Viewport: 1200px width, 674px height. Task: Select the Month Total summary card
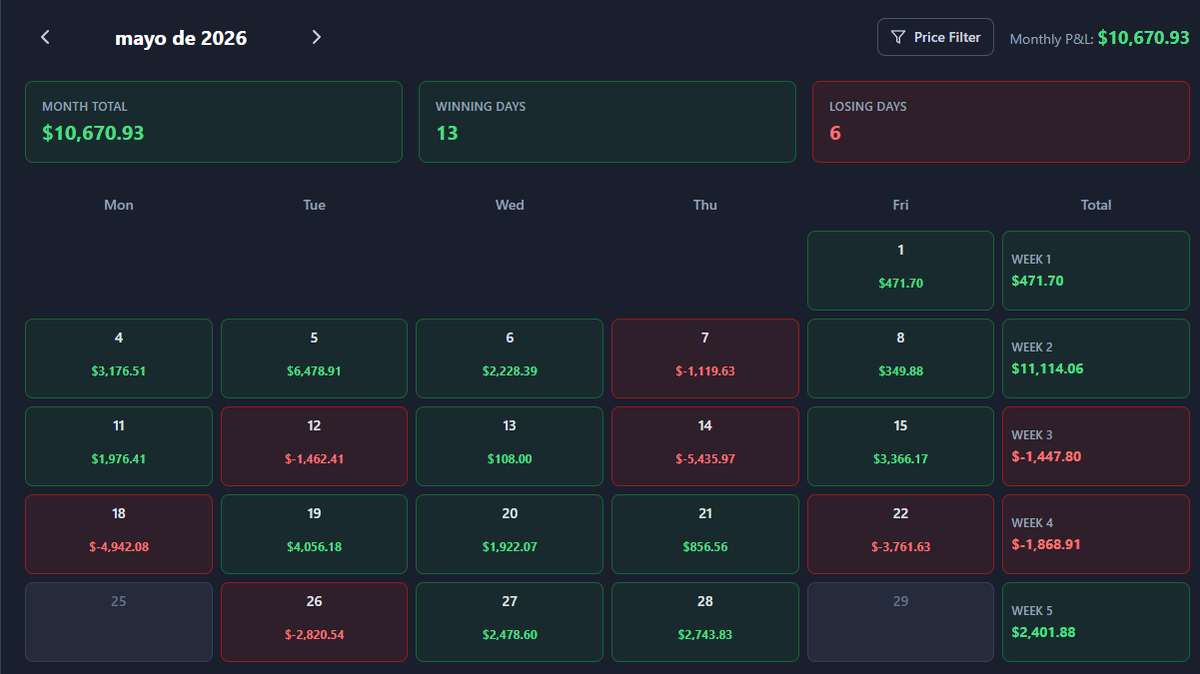[x=214, y=122]
